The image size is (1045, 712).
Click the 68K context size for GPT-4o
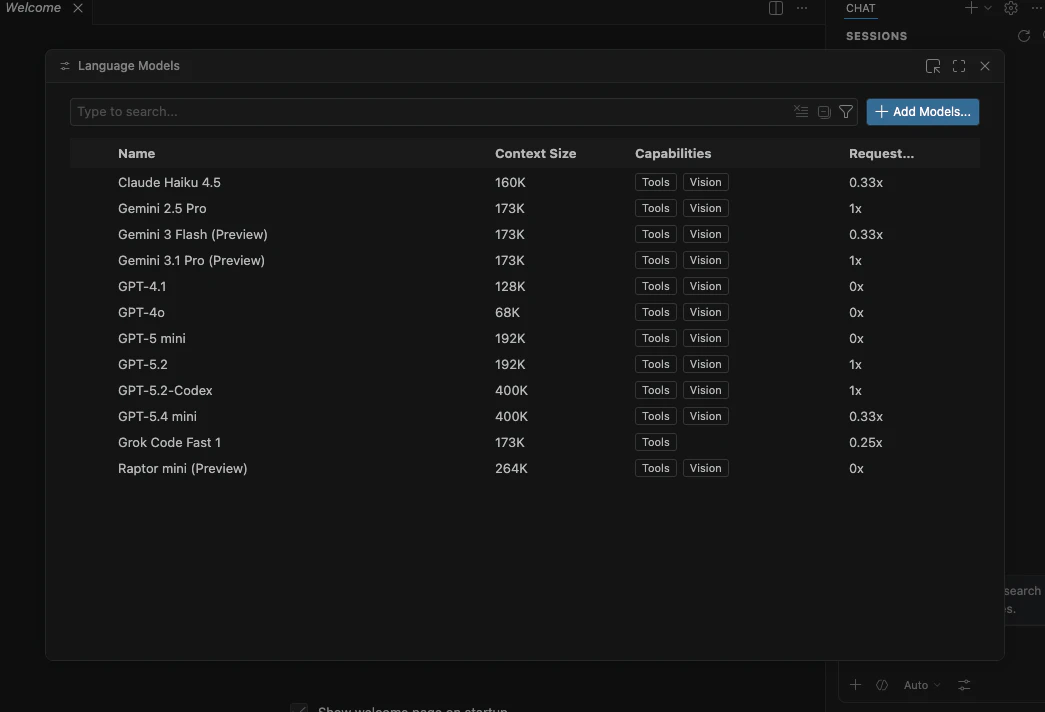[x=507, y=312]
